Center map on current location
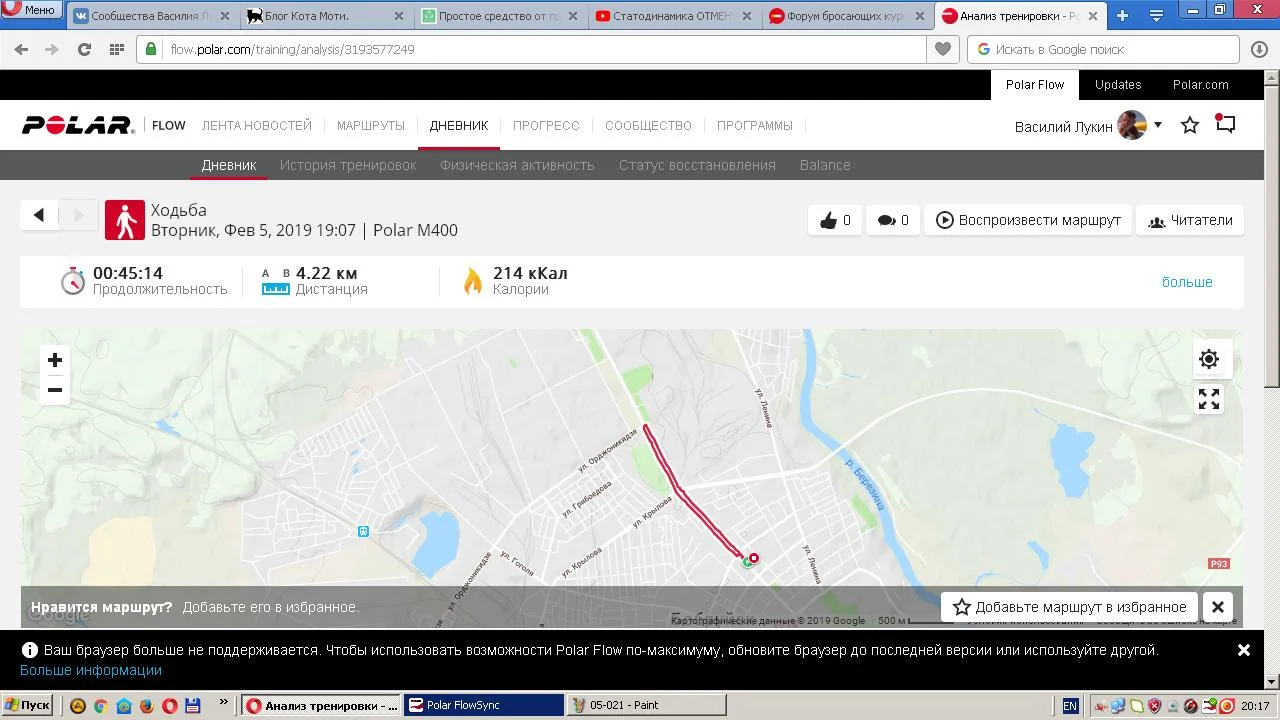The height and width of the screenshot is (720, 1280). tap(1209, 359)
